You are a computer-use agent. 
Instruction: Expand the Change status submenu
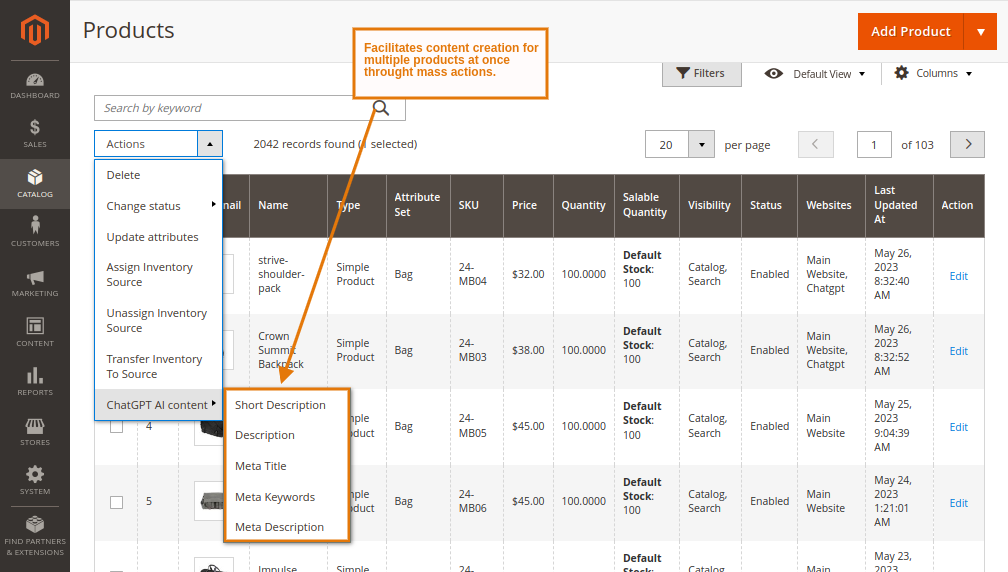pos(158,206)
